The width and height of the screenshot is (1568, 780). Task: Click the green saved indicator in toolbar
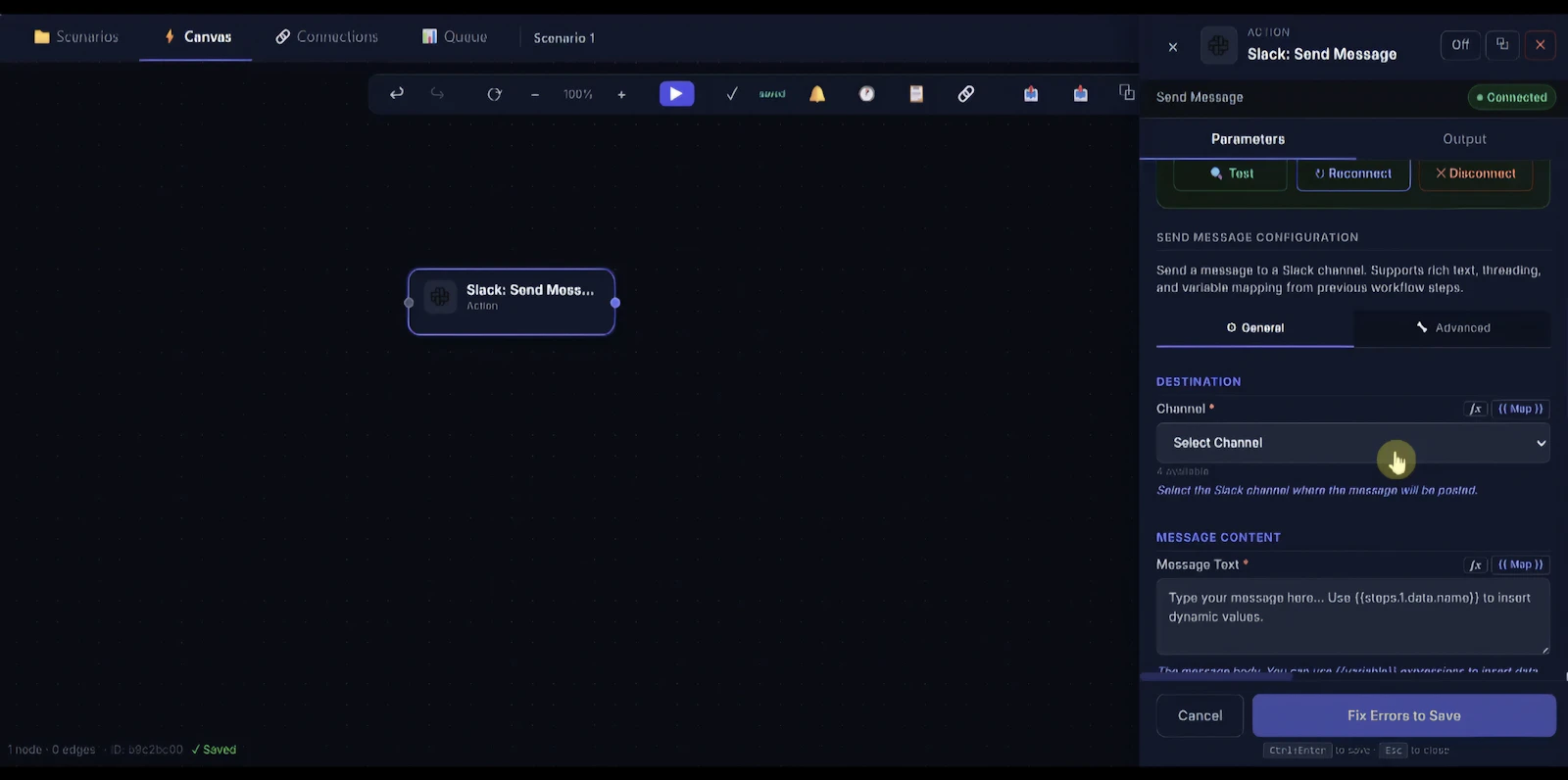(772, 94)
